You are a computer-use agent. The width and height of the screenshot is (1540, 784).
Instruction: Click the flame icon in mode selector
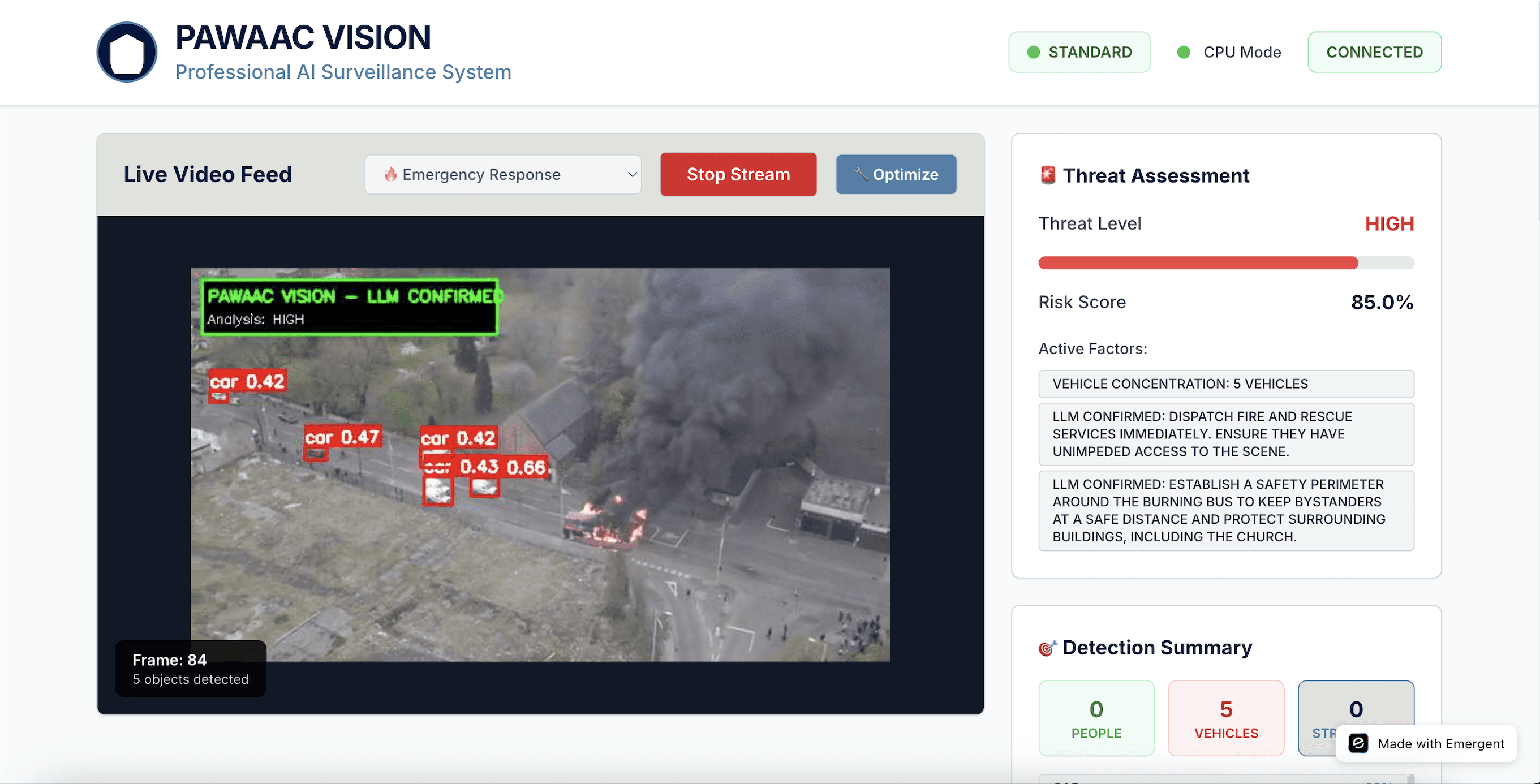click(x=390, y=174)
